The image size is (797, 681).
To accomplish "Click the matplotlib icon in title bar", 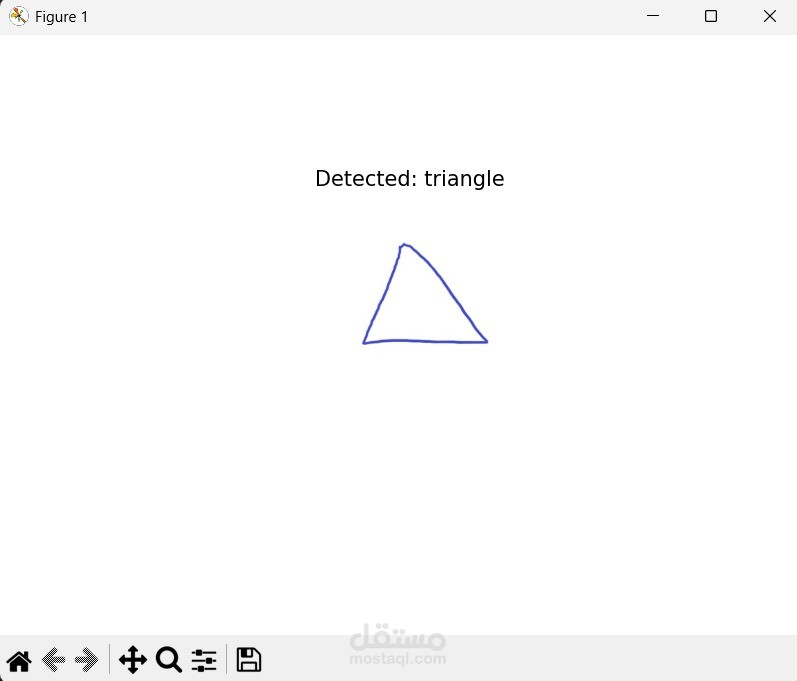I will point(18,16).
